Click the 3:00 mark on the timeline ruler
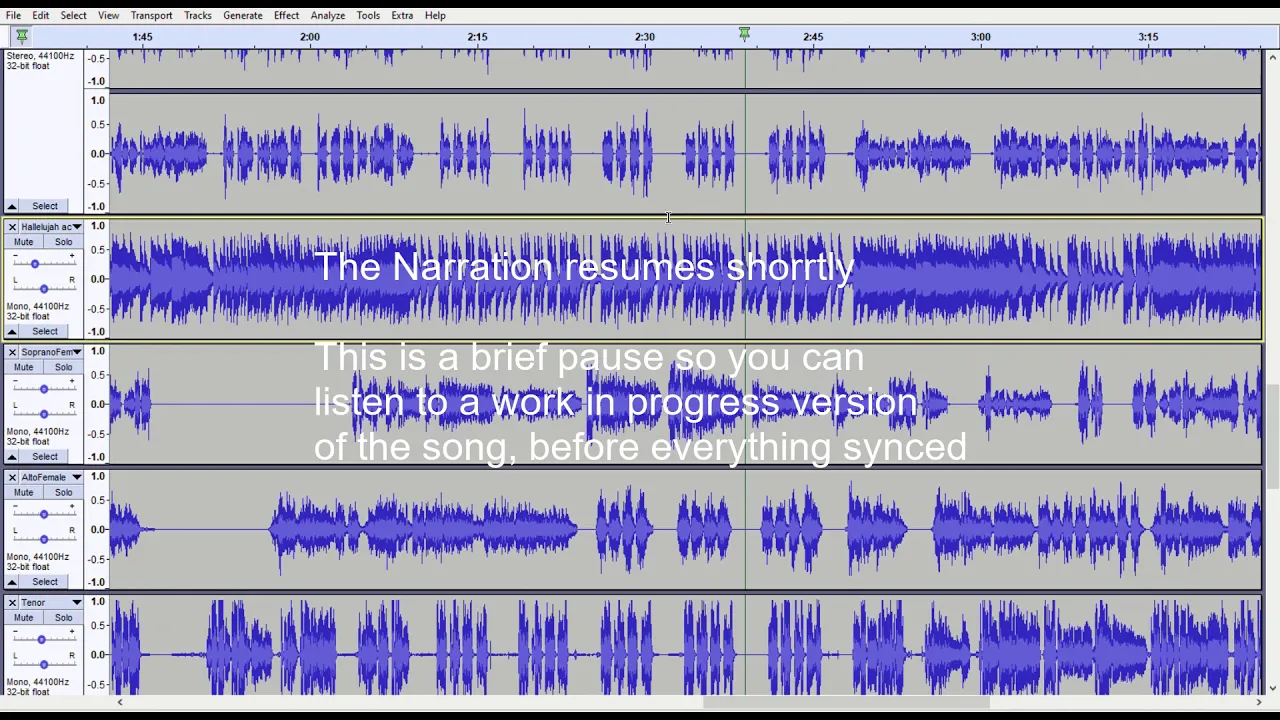Image resolution: width=1280 pixels, height=720 pixels. 980,37
